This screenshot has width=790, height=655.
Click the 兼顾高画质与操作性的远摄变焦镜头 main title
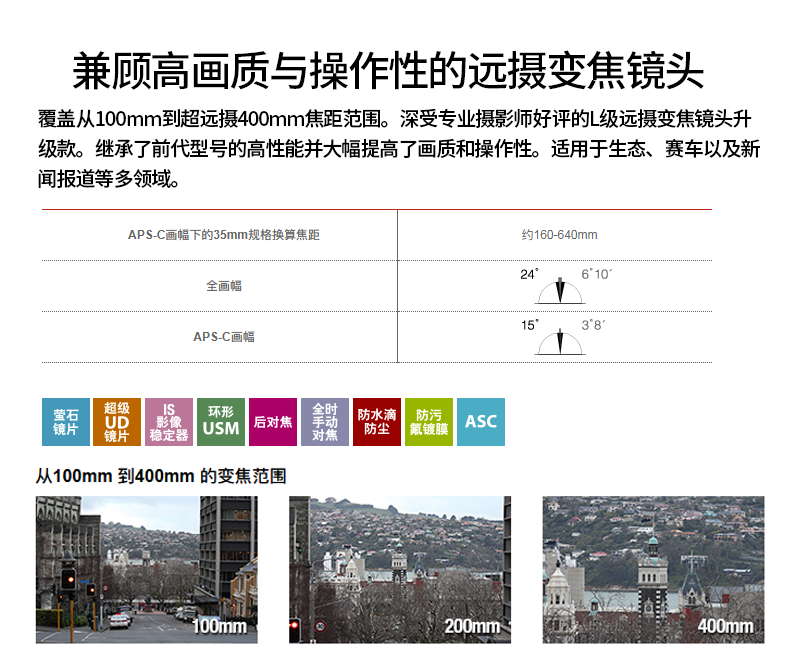(388, 72)
